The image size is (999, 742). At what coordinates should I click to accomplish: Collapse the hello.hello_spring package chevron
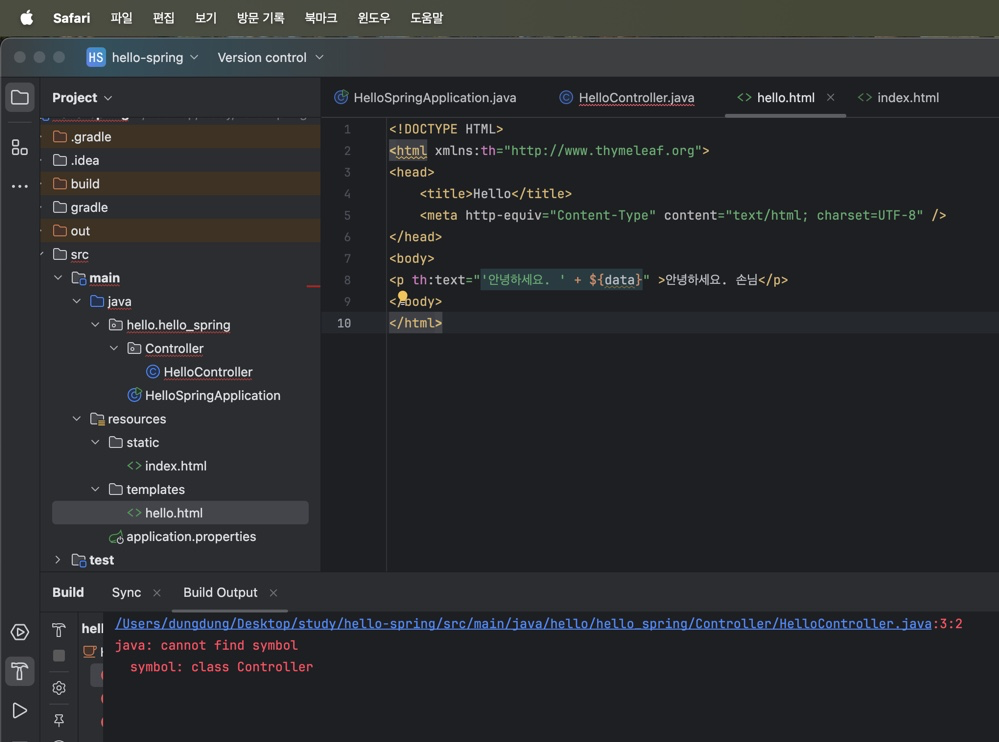tap(95, 325)
